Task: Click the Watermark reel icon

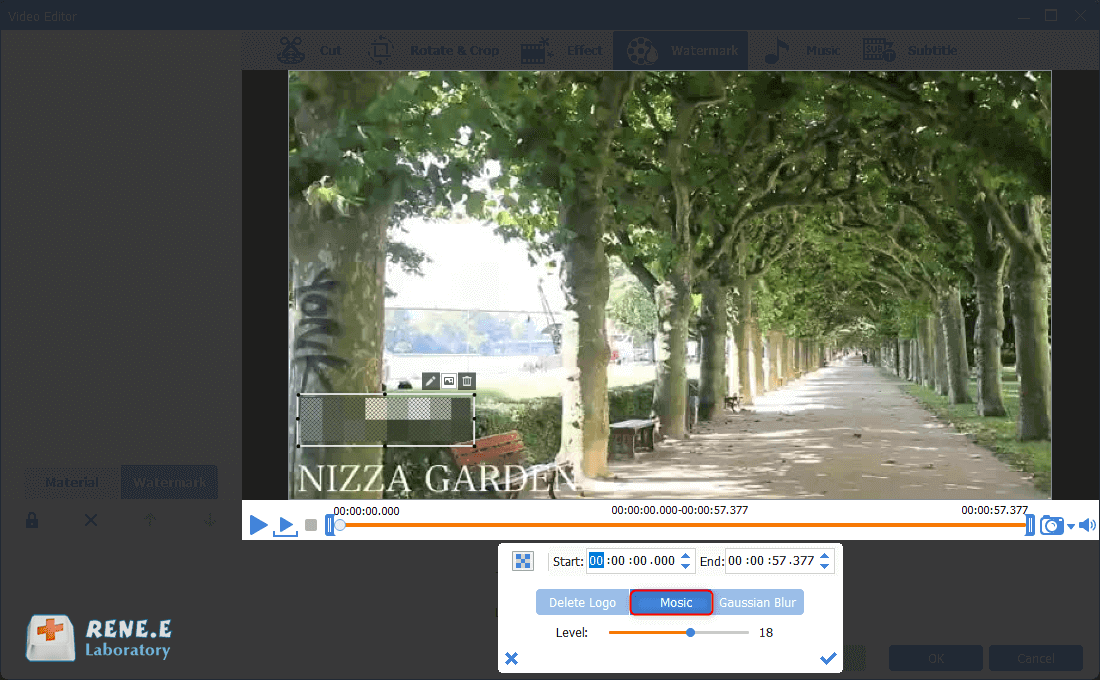Action: [641, 51]
